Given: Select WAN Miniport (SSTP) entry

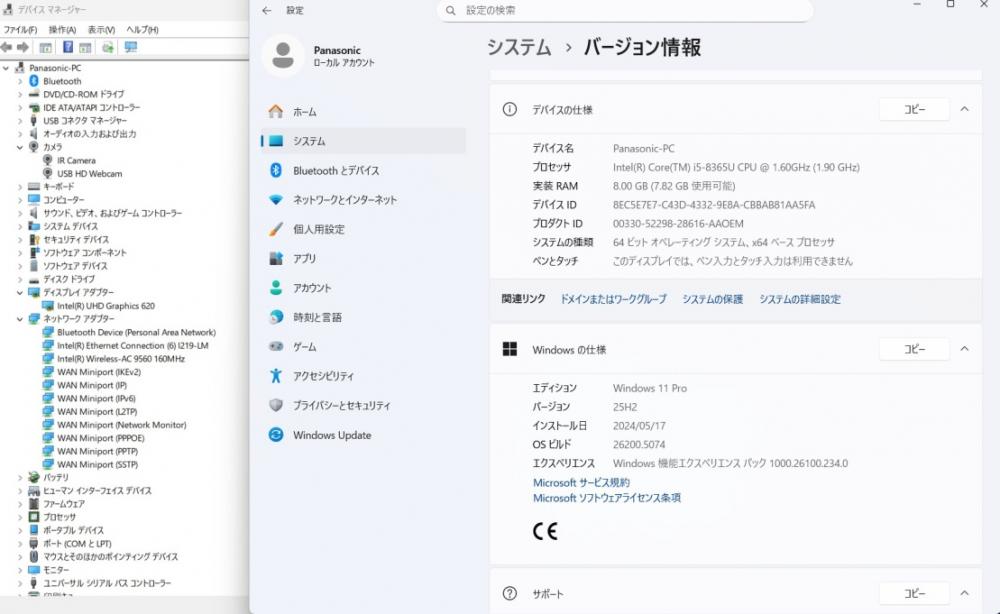Looking at the screenshot, I should pos(98,464).
